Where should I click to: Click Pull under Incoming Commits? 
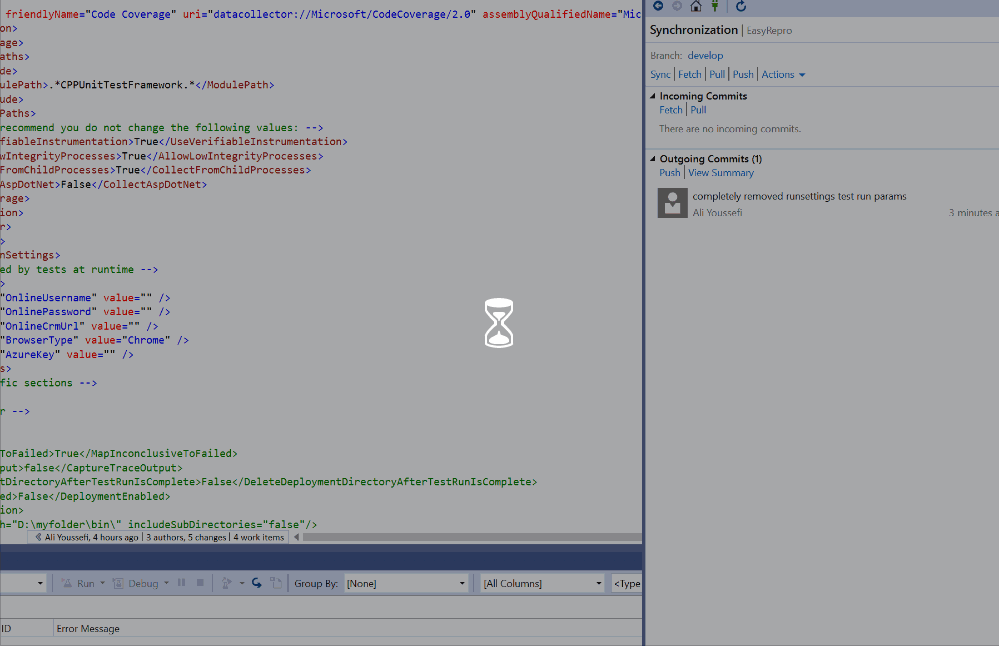[698, 110]
